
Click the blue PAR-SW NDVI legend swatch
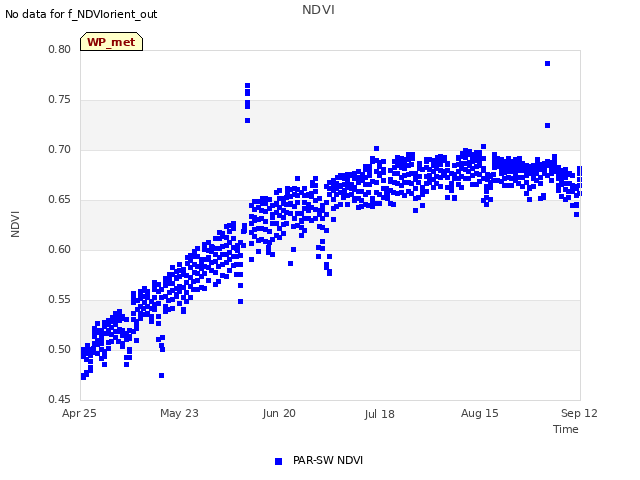278,461
